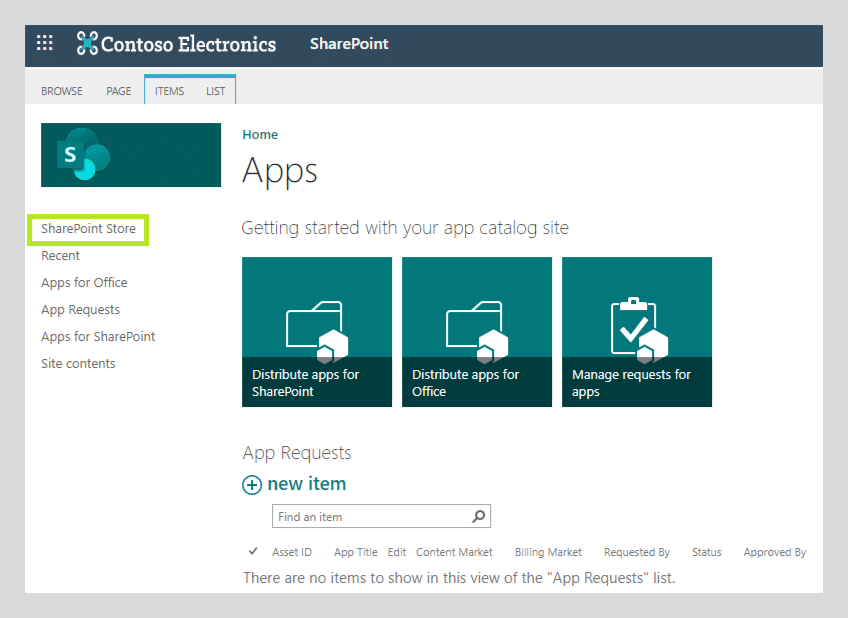Switch to the BROWSE ribbon tab
This screenshot has width=848, height=618.
click(x=62, y=91)
